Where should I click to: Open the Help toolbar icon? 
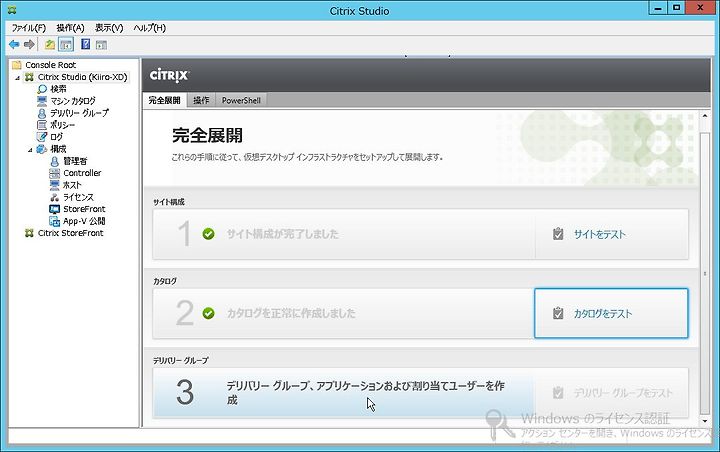tap(85, 44)
